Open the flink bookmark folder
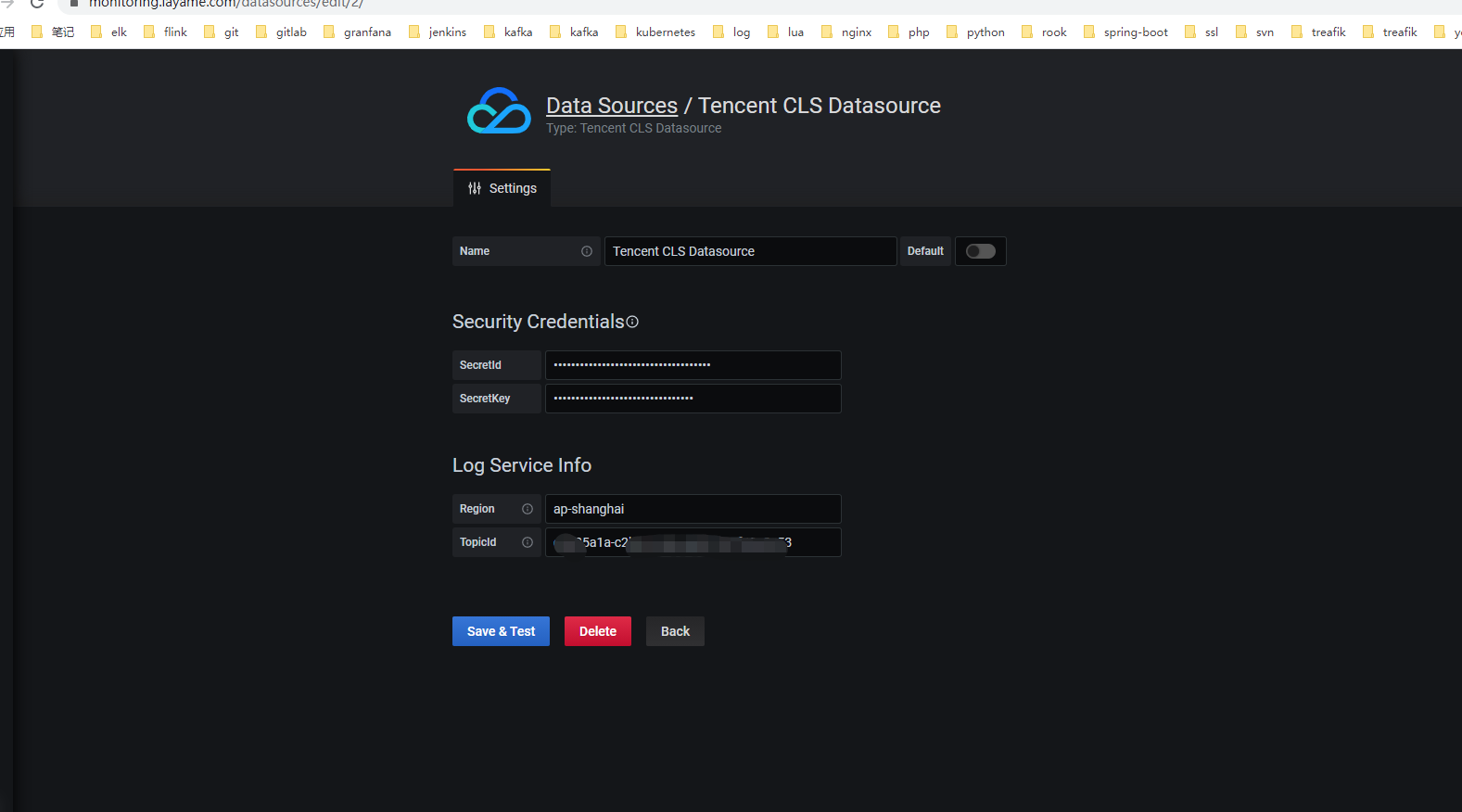 [x=165, y=32]
